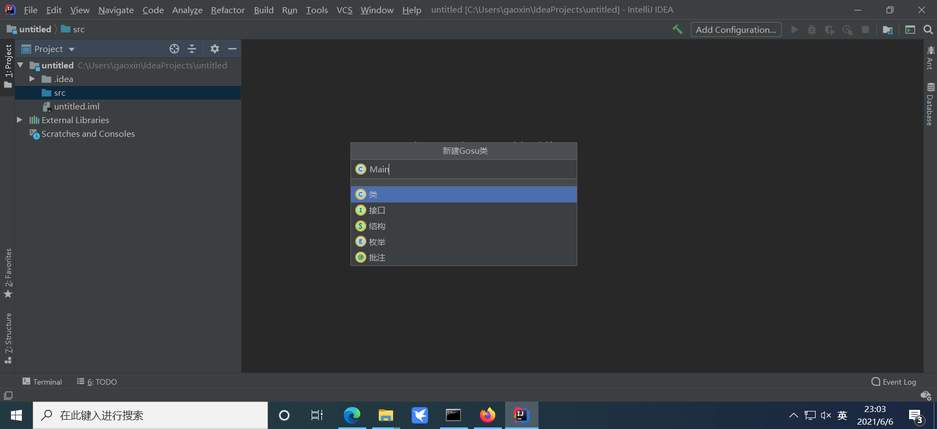Open the Project view dropdown

(54, 49)
